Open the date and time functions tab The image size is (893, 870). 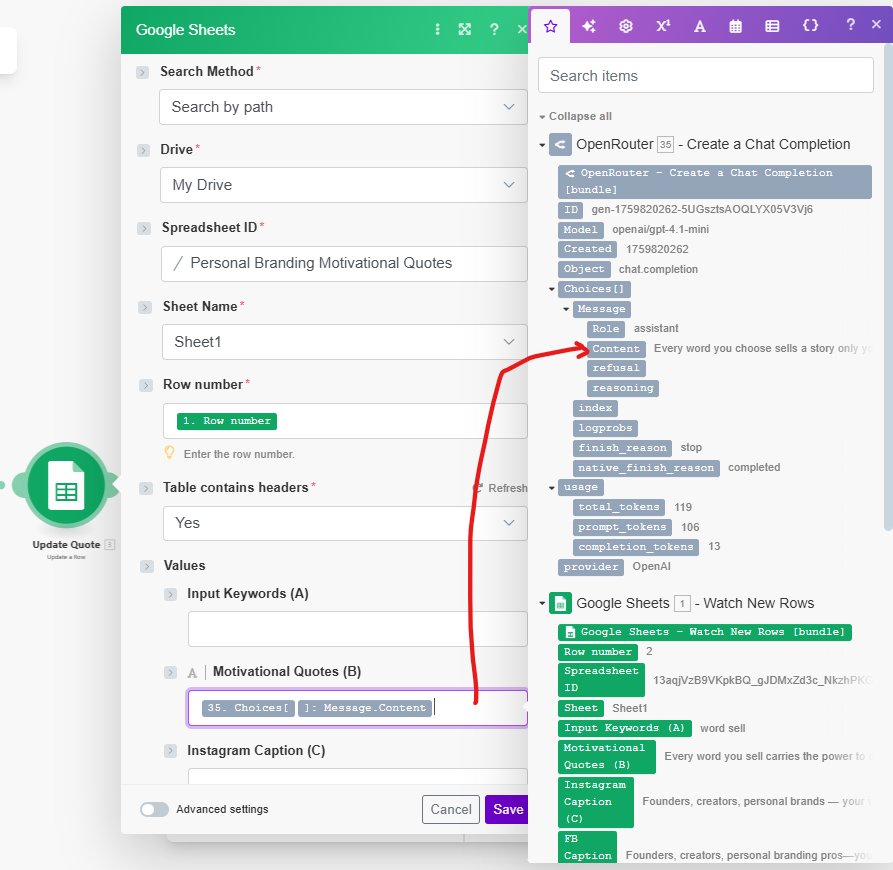[735, 26]
